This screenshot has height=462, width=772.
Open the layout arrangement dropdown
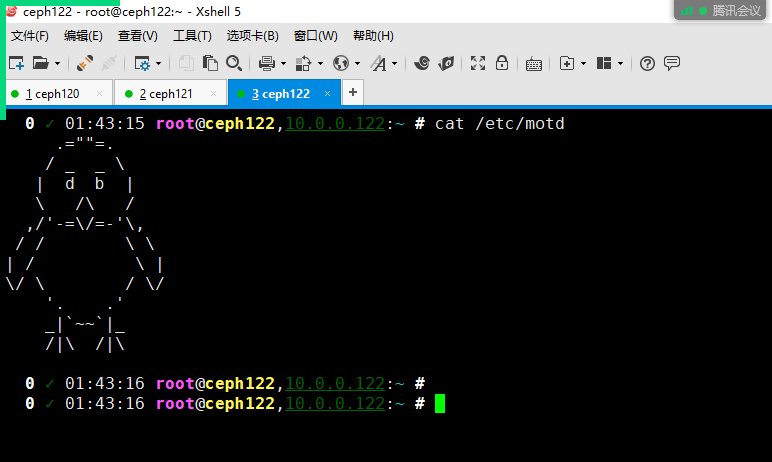(621, 63)
